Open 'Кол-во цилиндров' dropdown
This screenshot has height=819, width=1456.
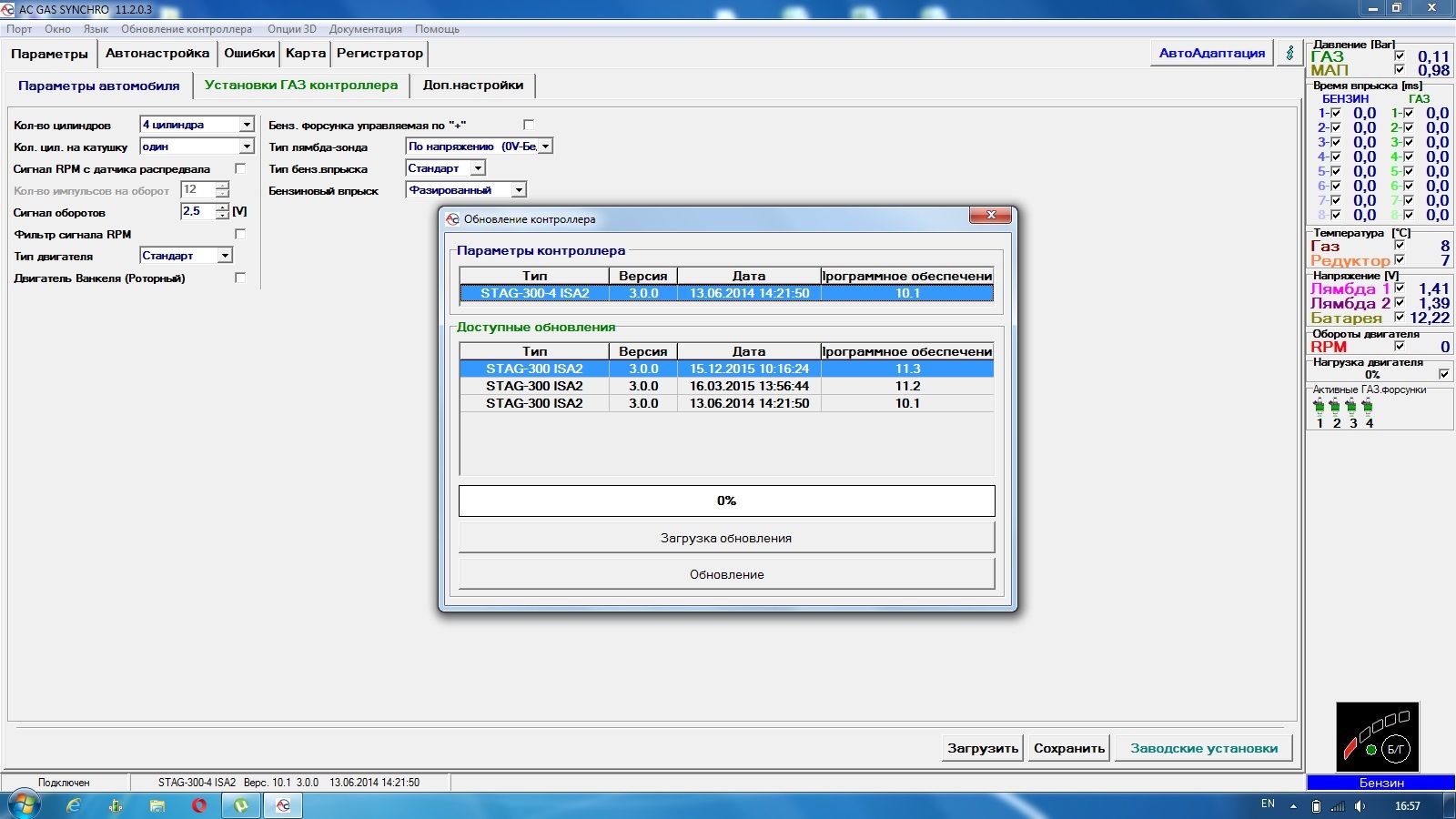point(247,125)
